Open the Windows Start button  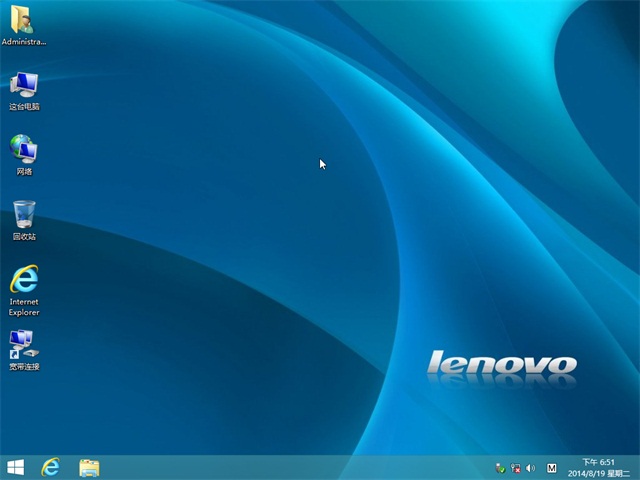click(16, 467)
